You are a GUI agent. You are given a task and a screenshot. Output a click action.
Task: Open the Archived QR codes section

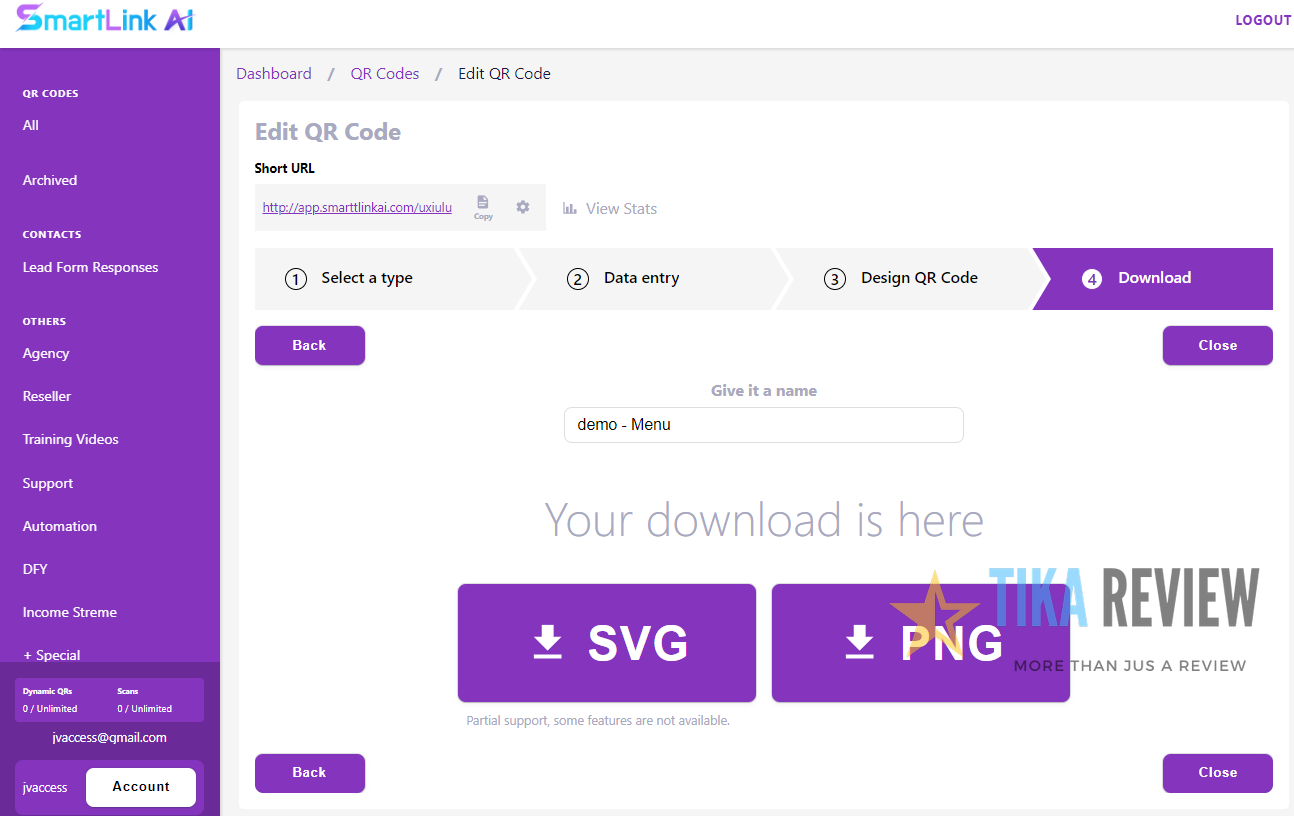[49, 180]
